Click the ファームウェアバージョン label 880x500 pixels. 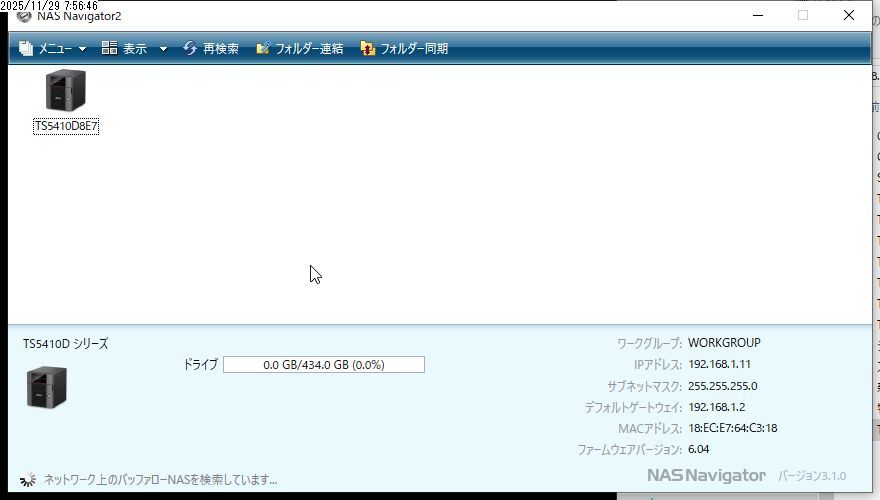[x=630, y=449]
